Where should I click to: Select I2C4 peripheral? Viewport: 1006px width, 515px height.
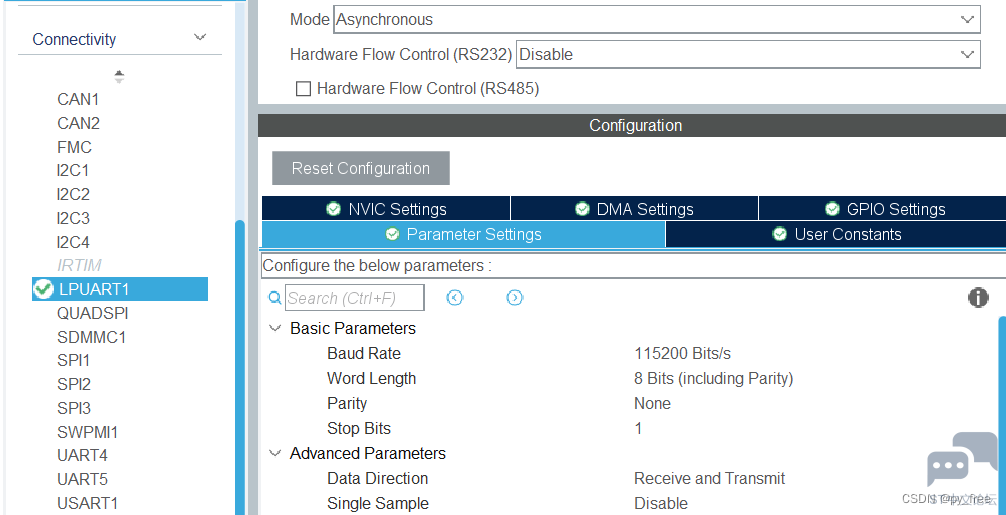(72, 242)
